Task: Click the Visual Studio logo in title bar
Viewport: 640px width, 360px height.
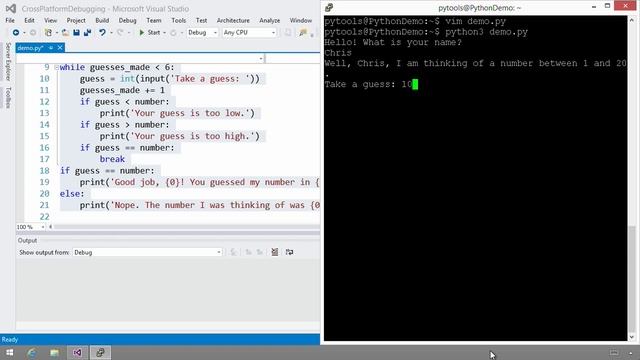Action: tap(11, 8)
